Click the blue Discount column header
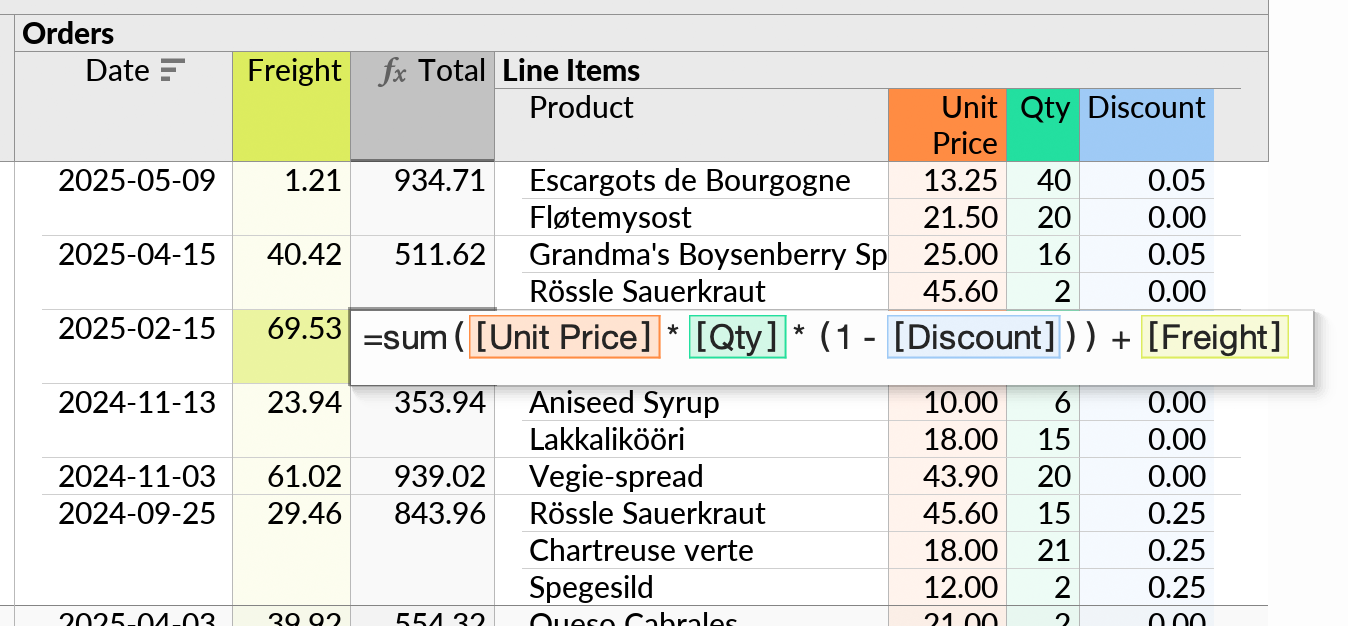Image resolution: width=1348 pixels, height=626 pixels. point(1146,108)
